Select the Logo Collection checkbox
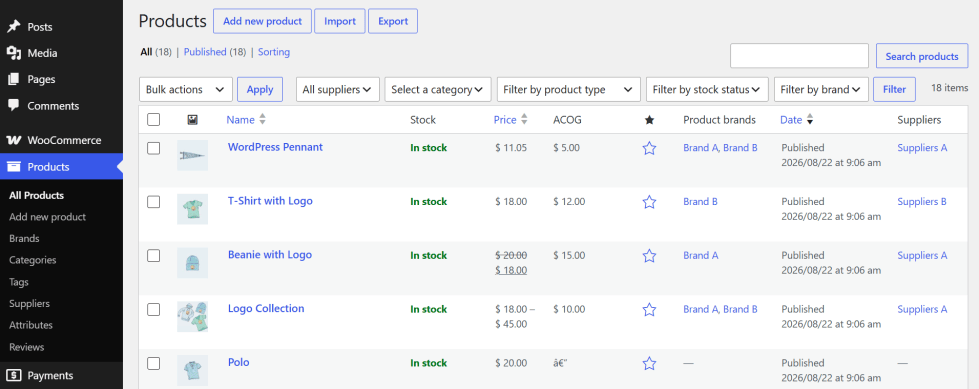This screenshot has width=979, height=389. tap(154, 309)
